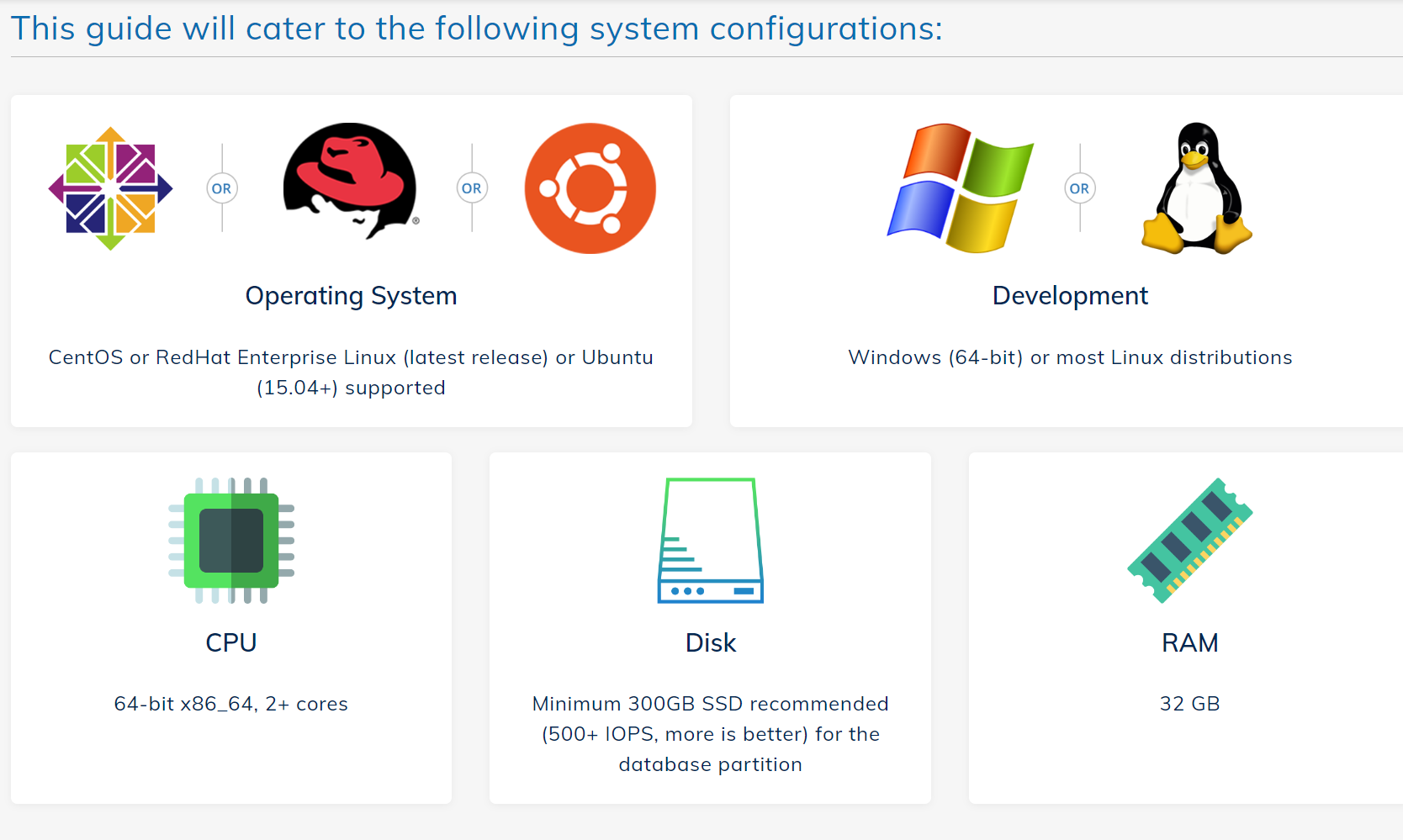Click the green CPU chip icon

[231, 541]
